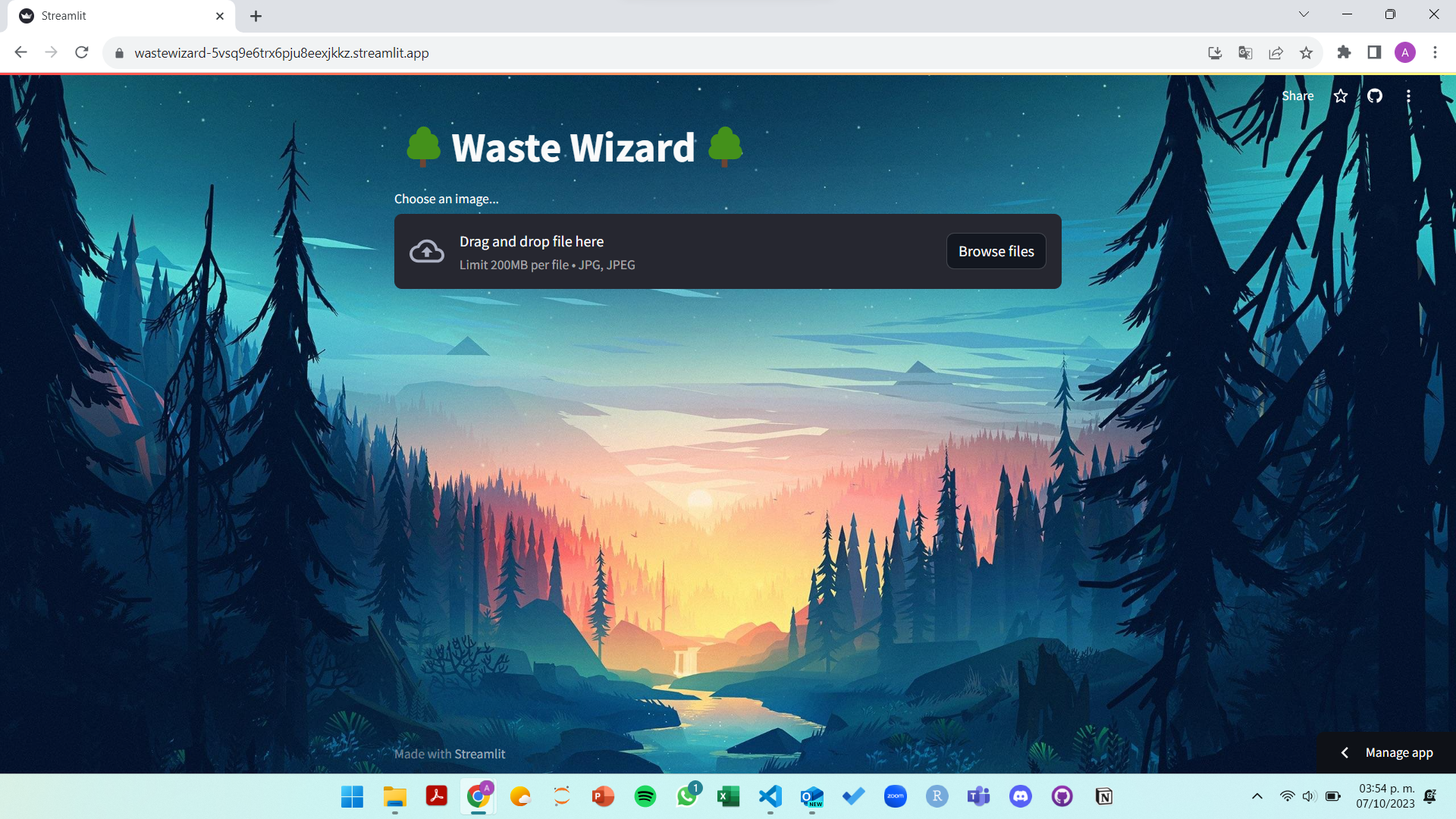Open the GitHub repository icon

[x=1375, y=96]
